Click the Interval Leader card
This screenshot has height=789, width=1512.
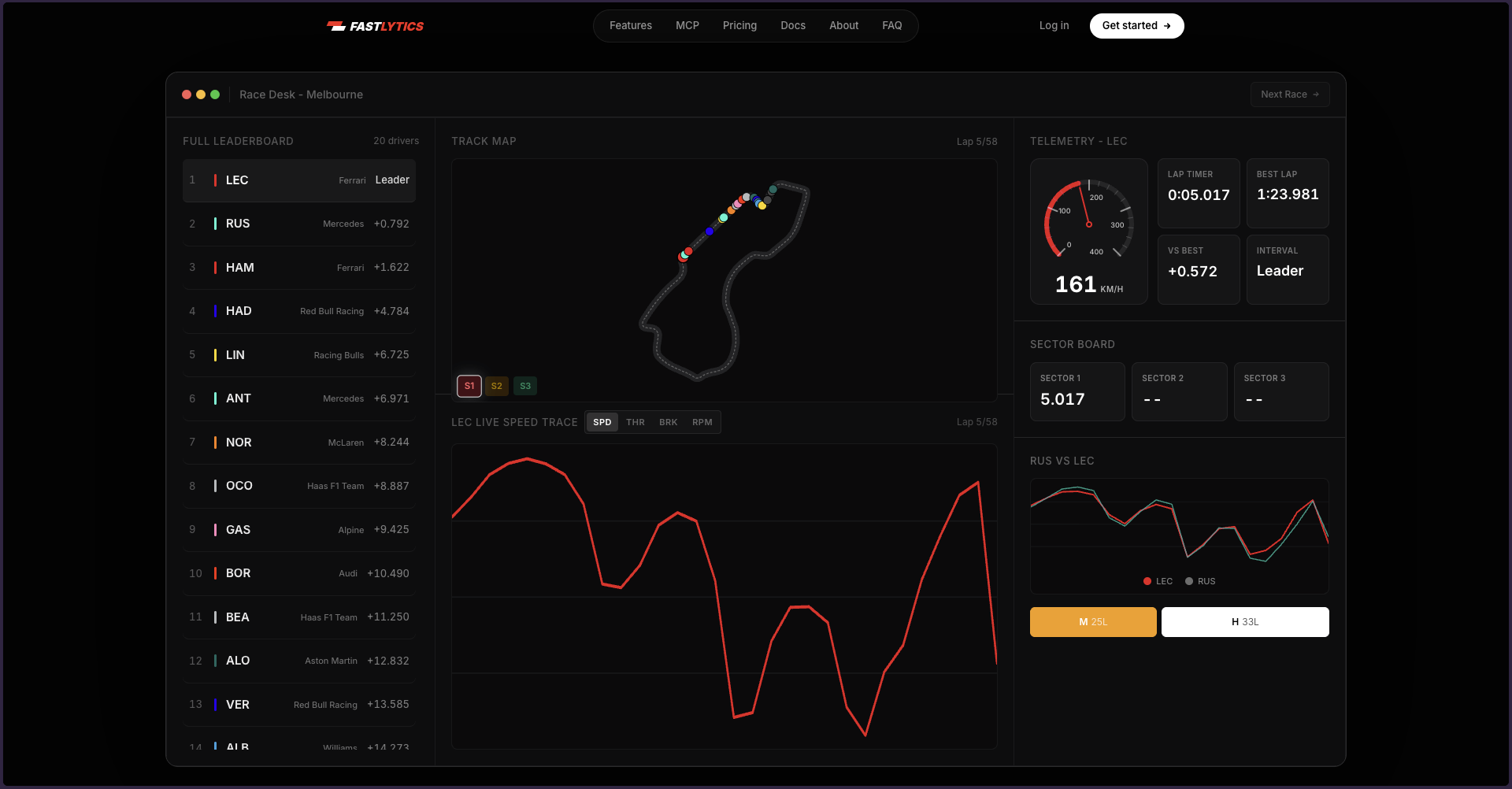pyautogui.click(x=1288, y=270)
